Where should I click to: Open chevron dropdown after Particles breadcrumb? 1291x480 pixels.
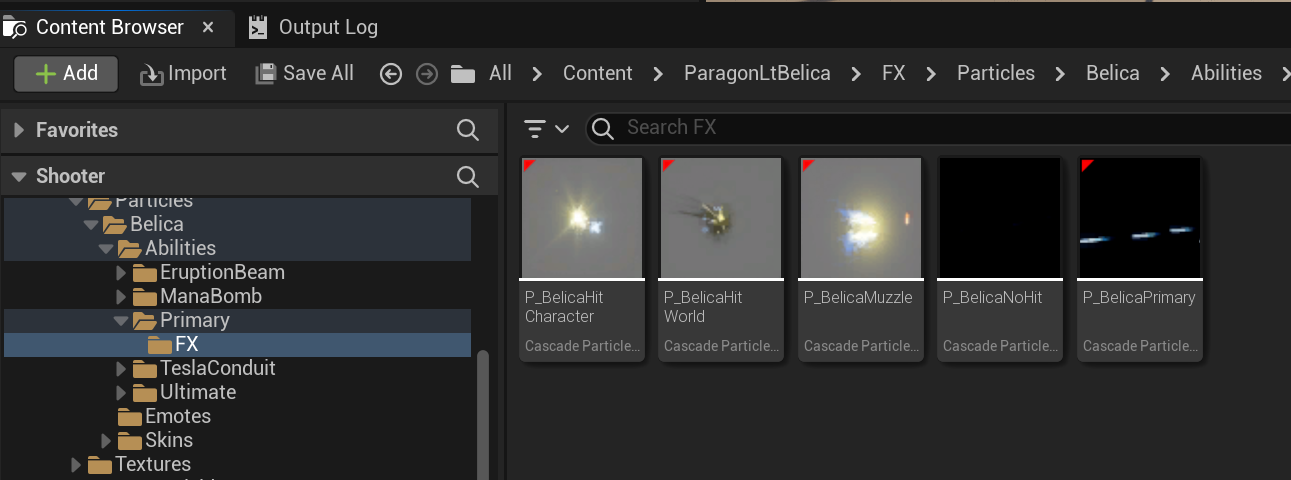[x=1061, y=74]
